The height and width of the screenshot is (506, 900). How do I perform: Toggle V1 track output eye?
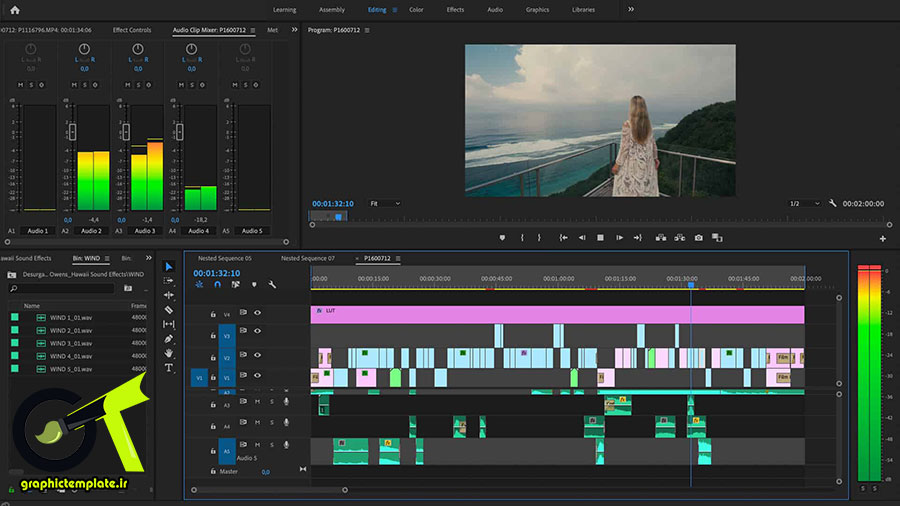(x=257, y=375)
